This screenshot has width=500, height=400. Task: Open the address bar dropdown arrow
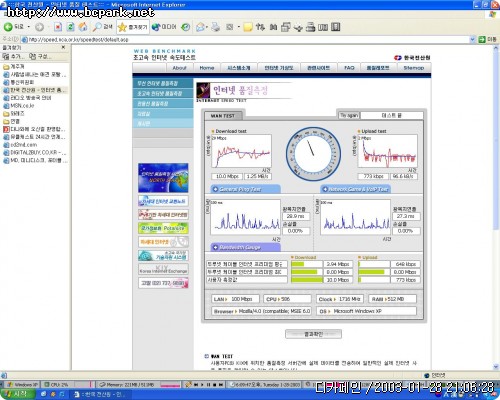tap(472, 39)
